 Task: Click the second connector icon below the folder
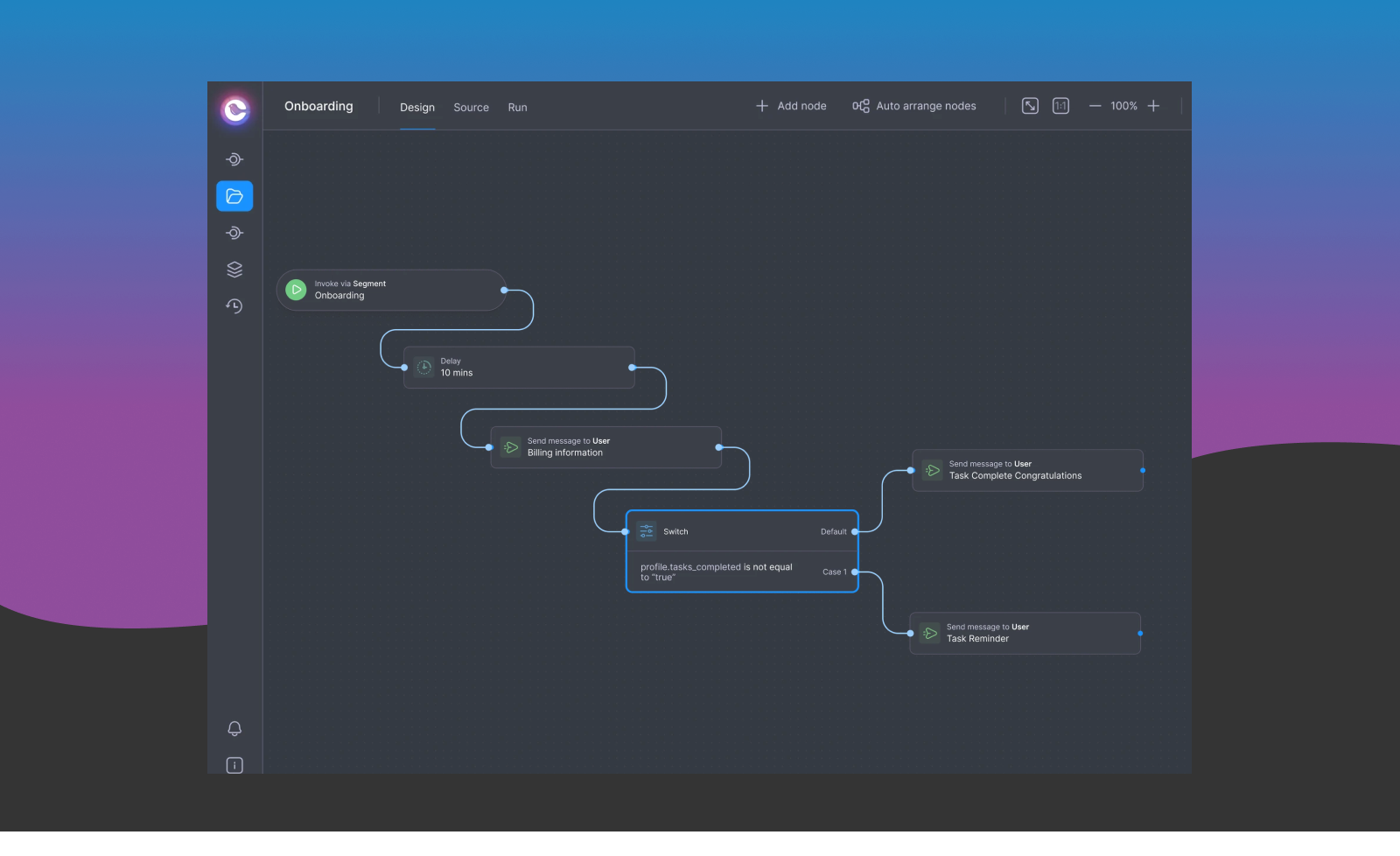click(234, 233)
